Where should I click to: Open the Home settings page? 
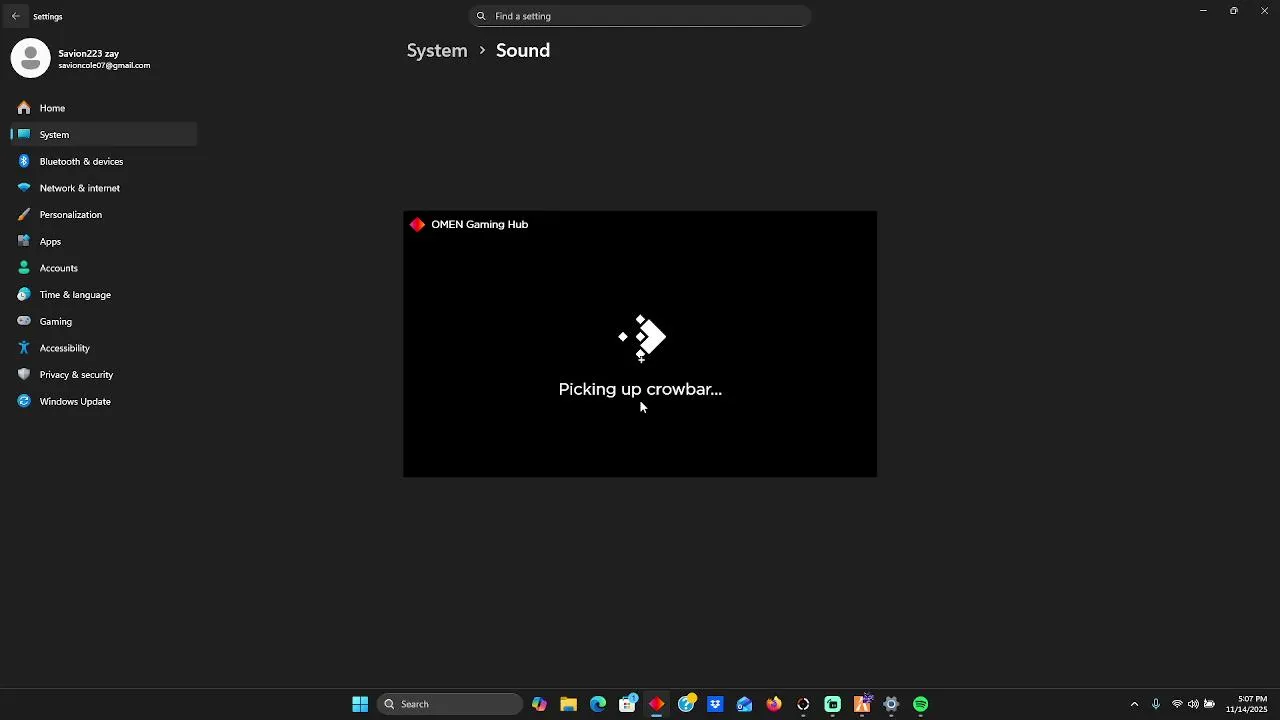click(x=104, y=108)
